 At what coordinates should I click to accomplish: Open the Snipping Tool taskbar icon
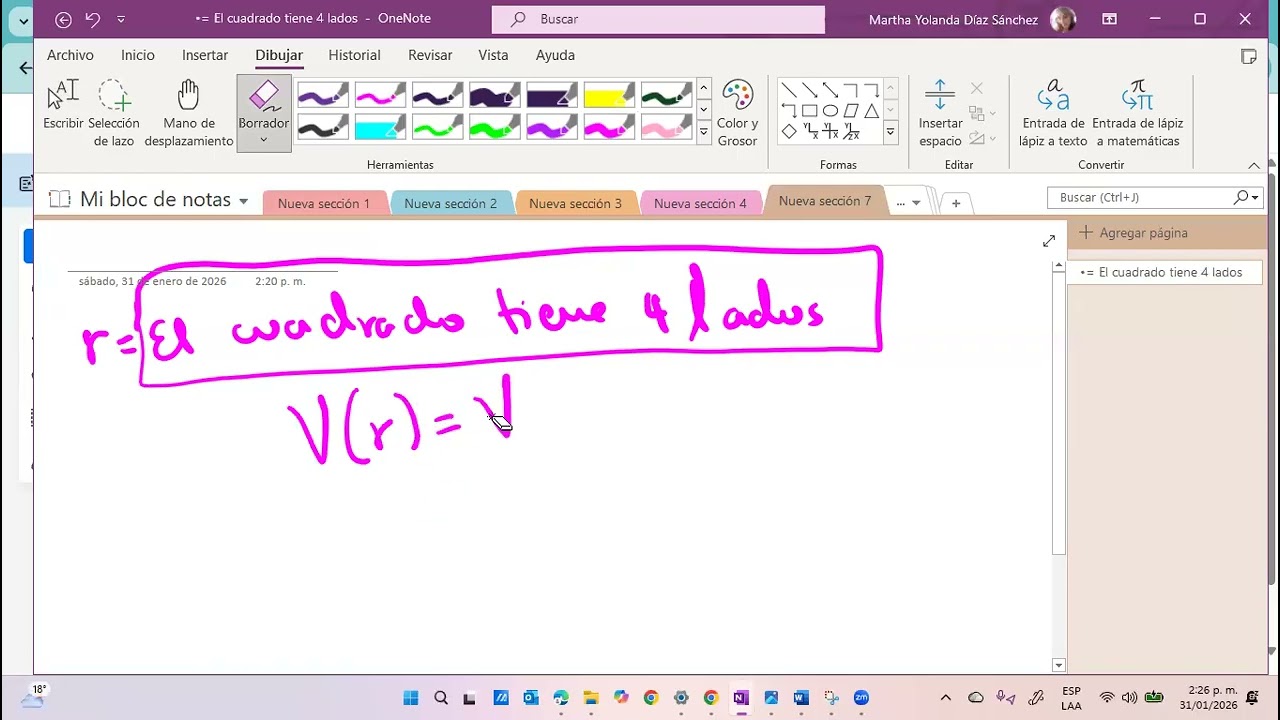pos(831,698)
